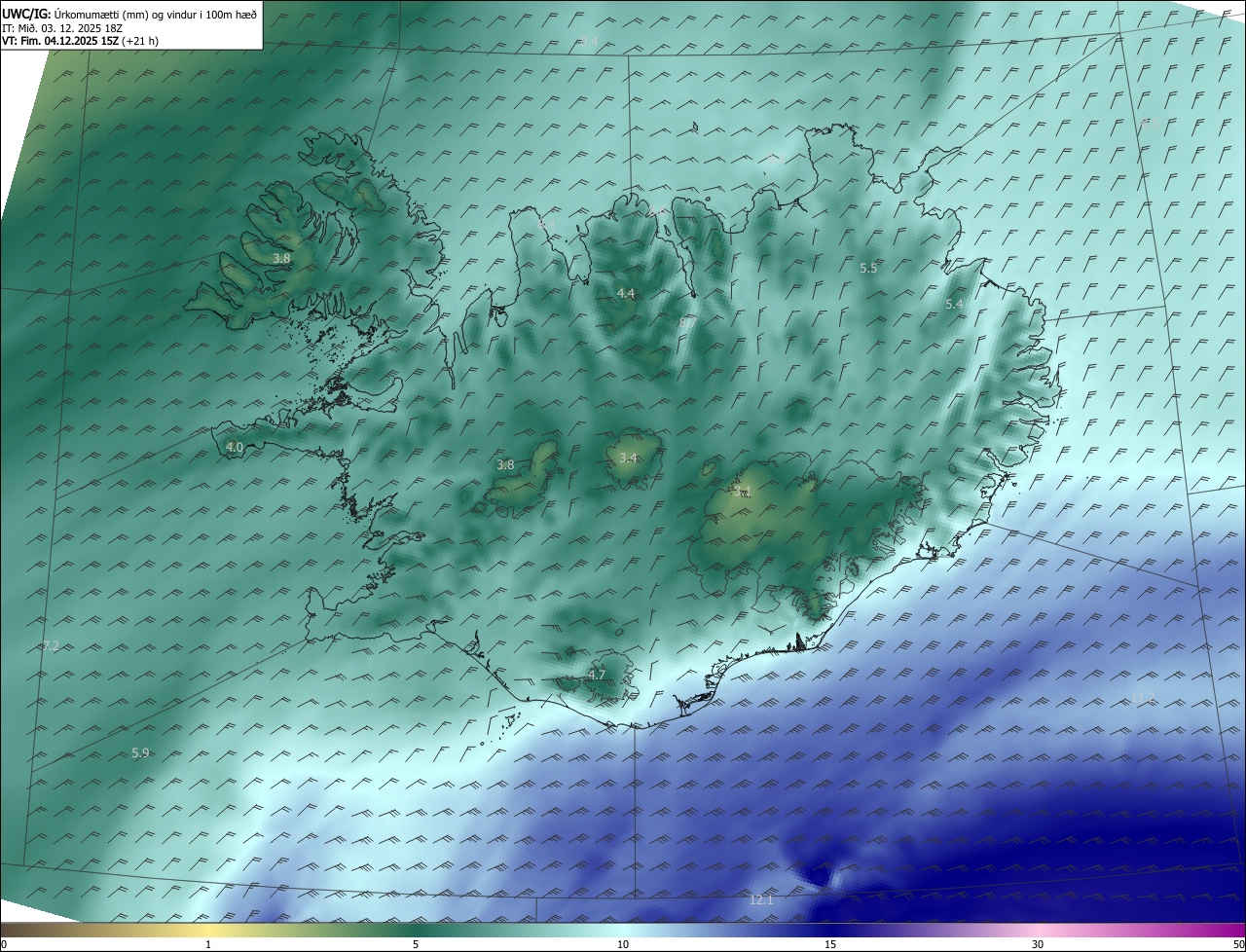Click the 1 tick on the color scale

click(208, 944)
